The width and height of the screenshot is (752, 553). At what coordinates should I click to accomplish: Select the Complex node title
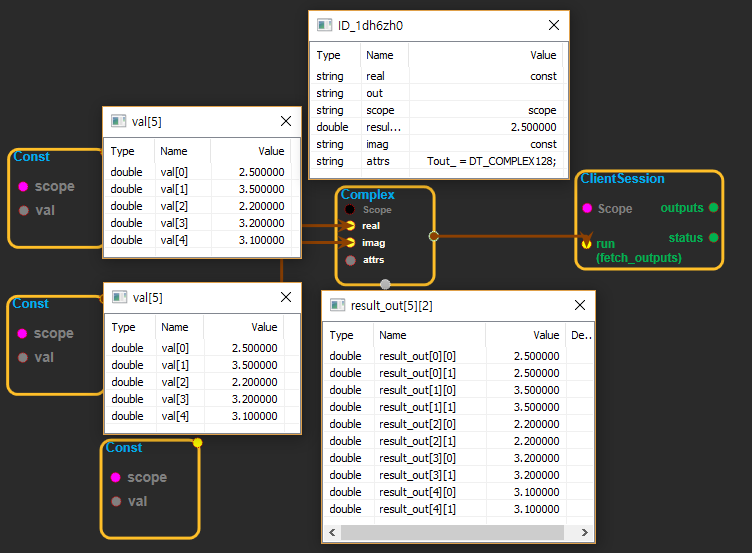[x=367, y=194]
